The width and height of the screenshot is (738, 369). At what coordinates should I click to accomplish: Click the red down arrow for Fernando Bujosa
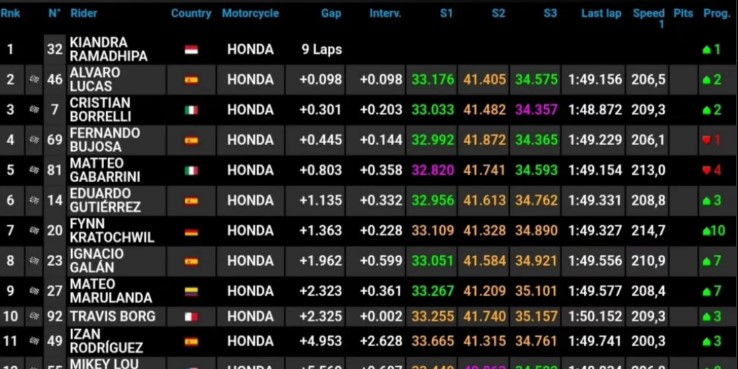point(706,140)
